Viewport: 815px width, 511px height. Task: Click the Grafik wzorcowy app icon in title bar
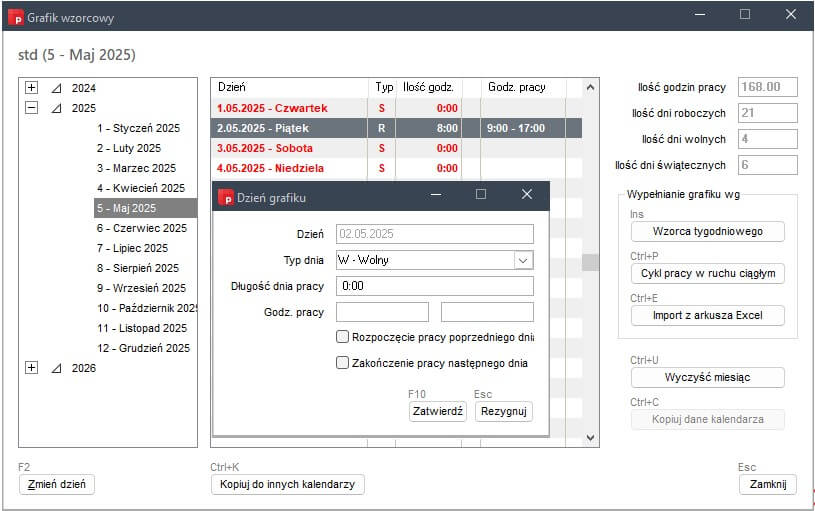tap(15, 16)
